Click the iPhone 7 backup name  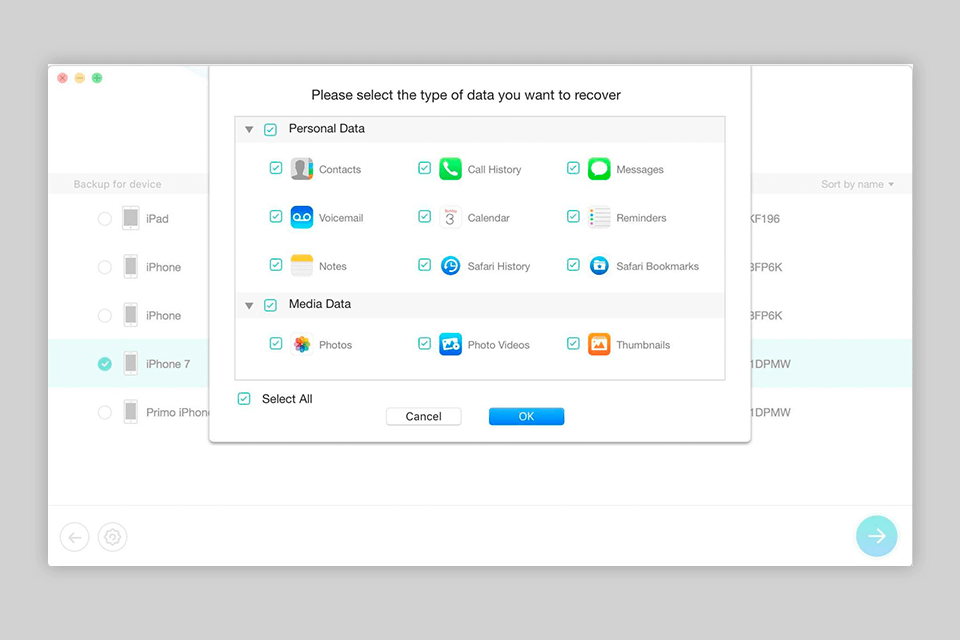(168, 364)
